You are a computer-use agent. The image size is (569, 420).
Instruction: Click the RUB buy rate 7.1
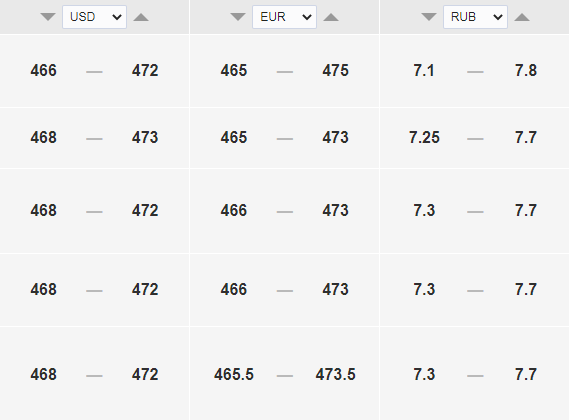point(424,70)
